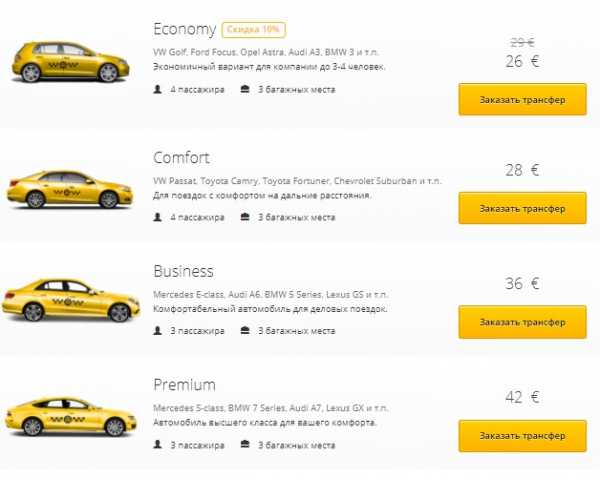
Task: Click the passenger icon in the Business row
Action: (x=158, y=331)
